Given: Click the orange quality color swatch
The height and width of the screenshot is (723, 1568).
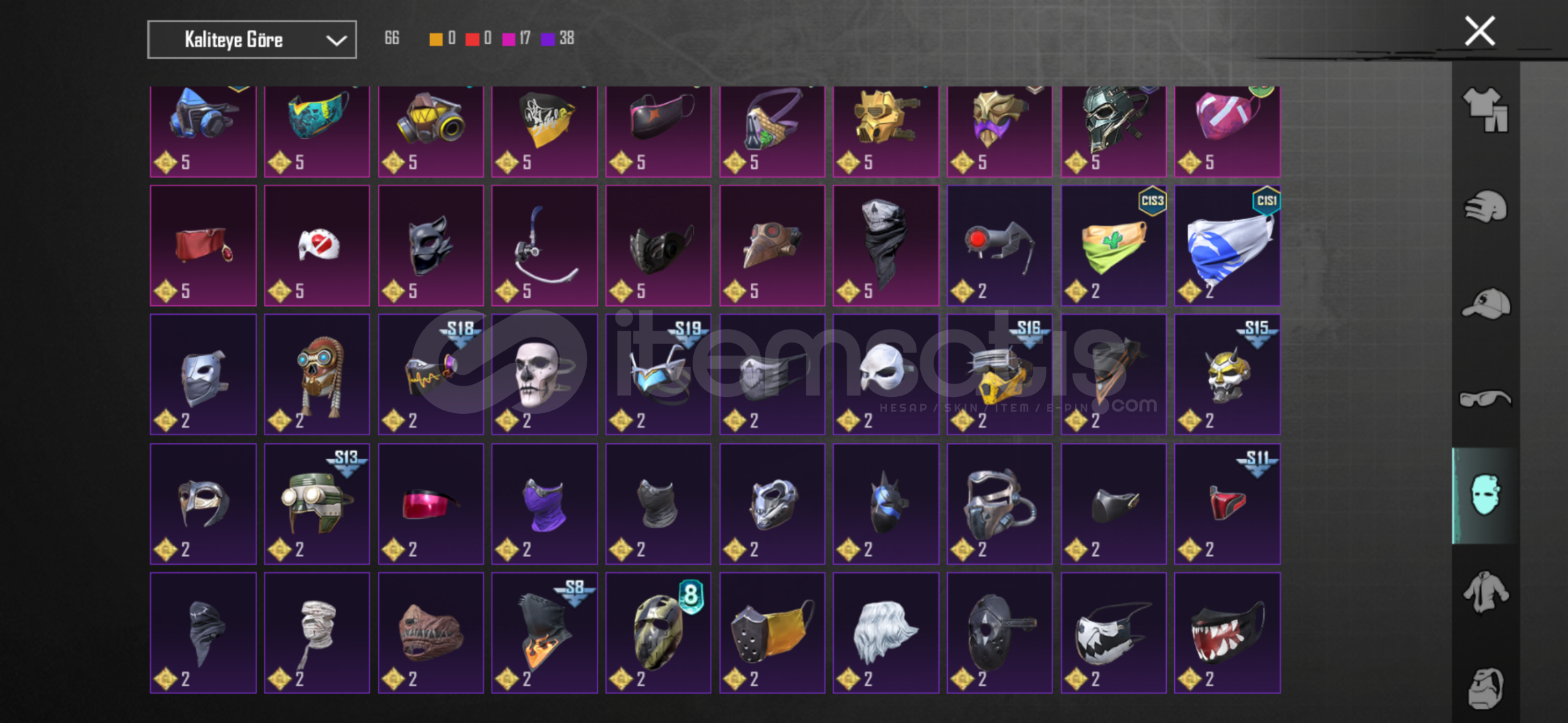Looking at the screenshot, I should click(435, 39).
